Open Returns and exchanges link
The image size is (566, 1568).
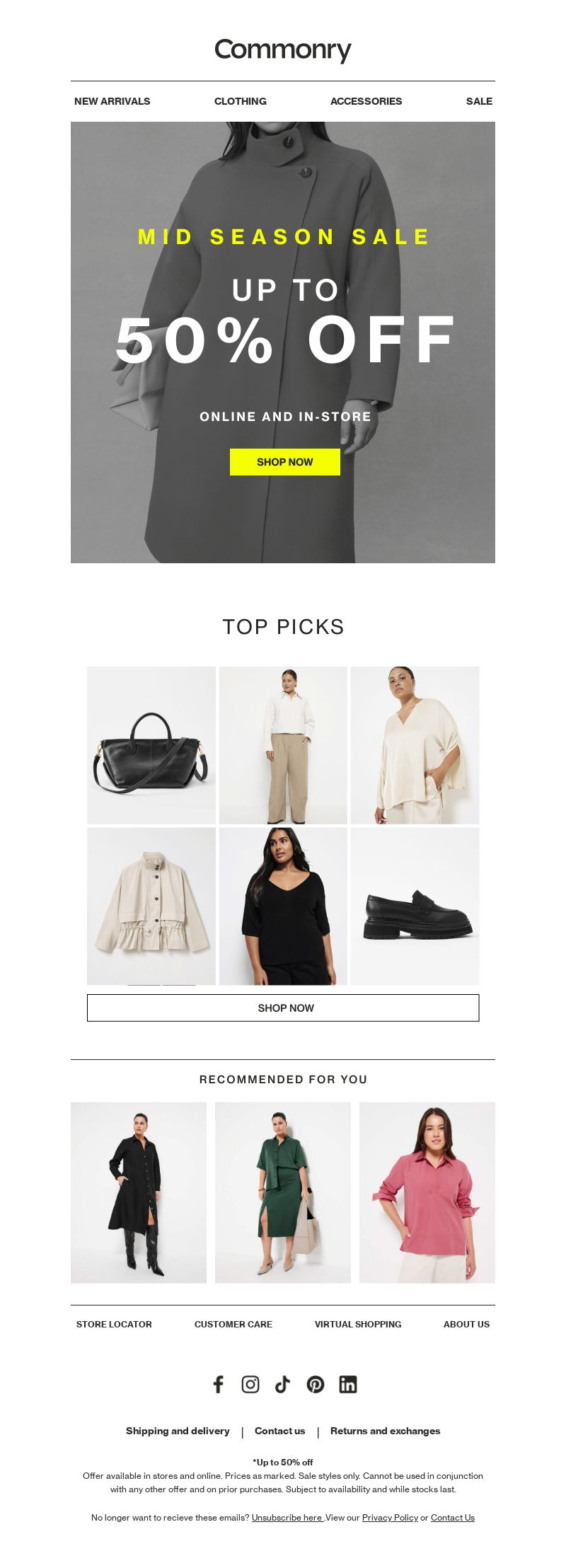[385, 1431]
